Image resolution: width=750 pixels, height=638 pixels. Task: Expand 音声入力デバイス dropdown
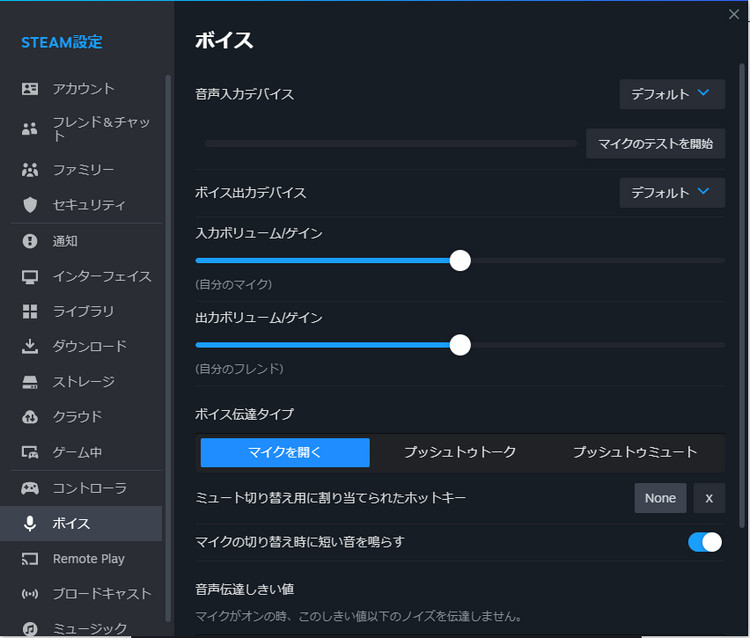(x=672, y=94)
